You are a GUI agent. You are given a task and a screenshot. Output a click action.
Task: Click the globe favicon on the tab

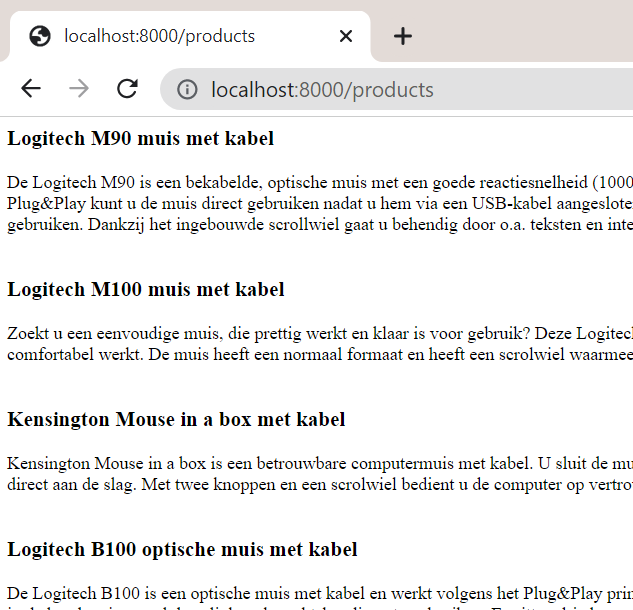pyautogui.click(x=40, y=36)
